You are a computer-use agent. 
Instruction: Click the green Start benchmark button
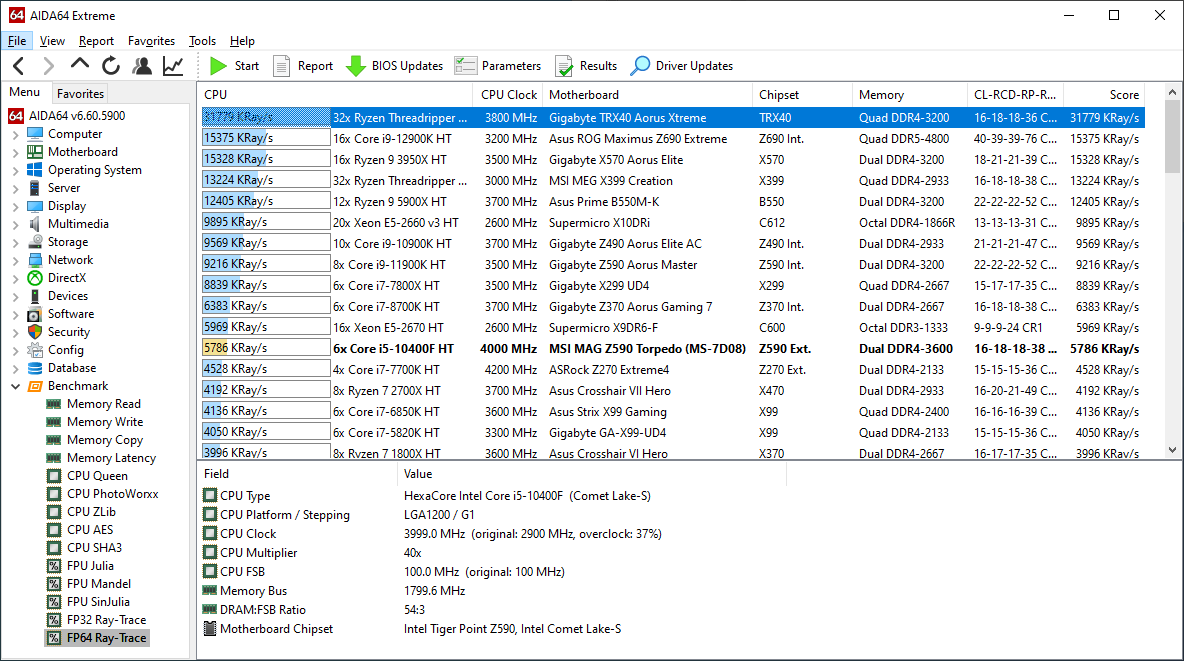pyautogui.click(x=234, y=66)
